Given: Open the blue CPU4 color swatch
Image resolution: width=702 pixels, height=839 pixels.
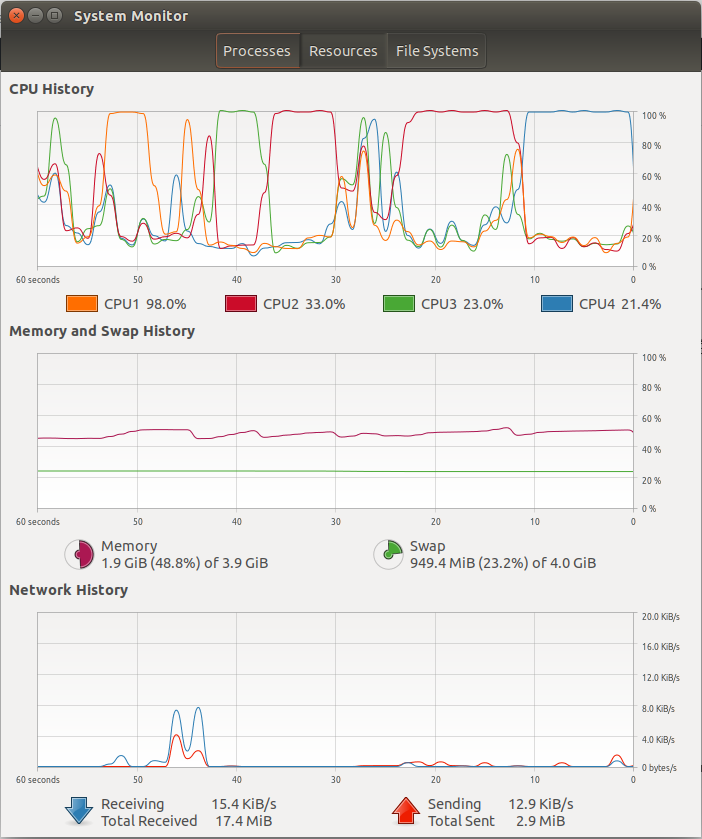Looking at the screenshot, I should pyautogui.click(x=557, y=304).
